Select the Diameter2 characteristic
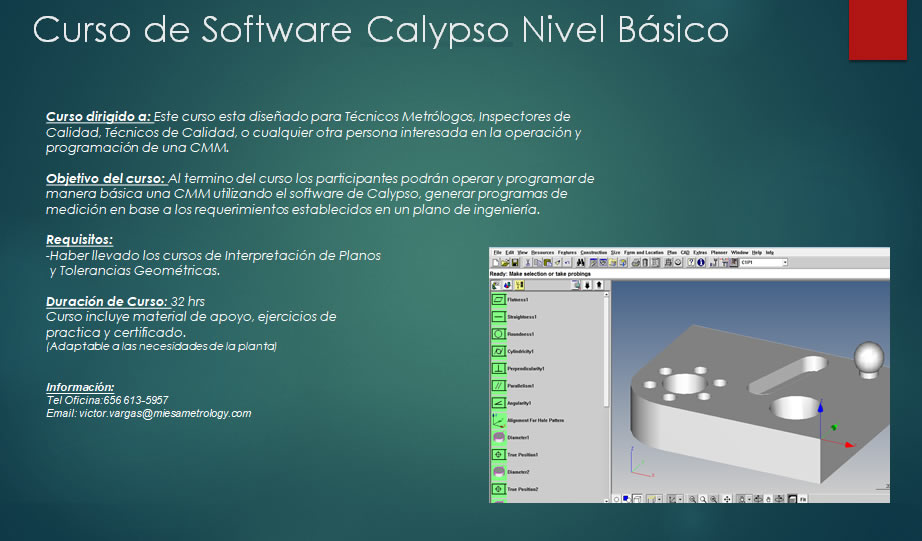The width and height of the screenshot is (922, 541). [x=510, y=472]
